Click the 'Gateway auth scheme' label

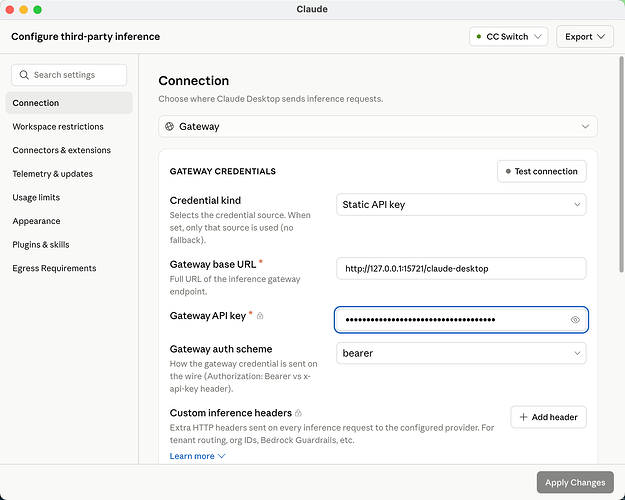tap(221, 349)
